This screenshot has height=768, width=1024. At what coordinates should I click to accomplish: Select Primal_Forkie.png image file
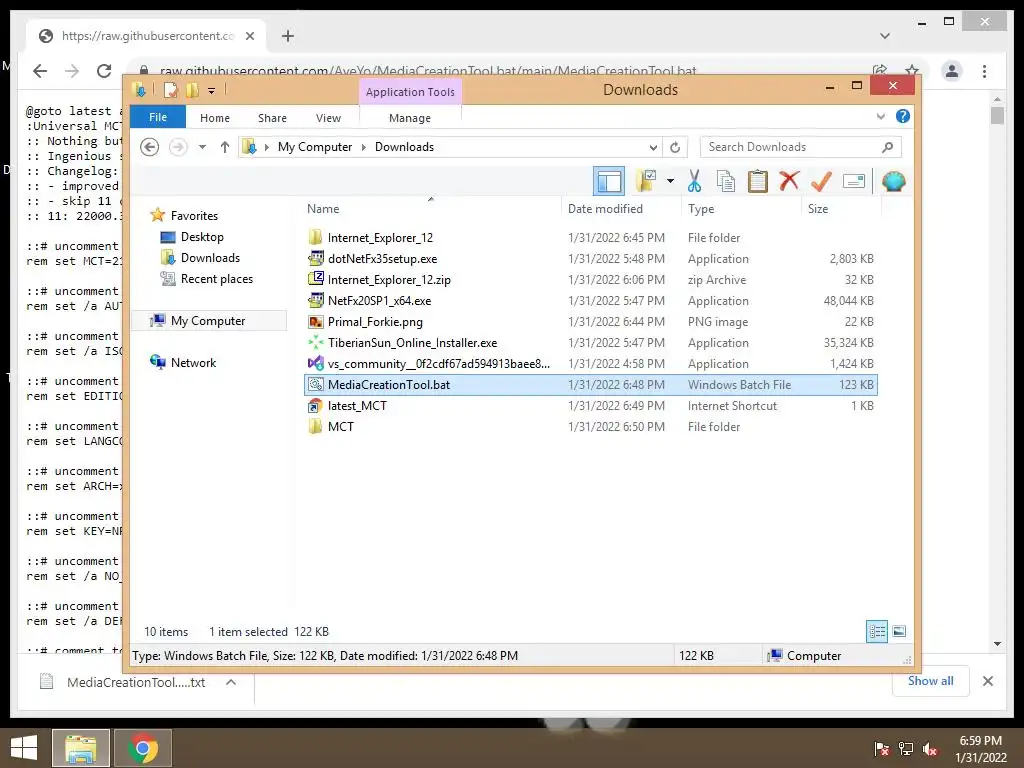(591, 321)
